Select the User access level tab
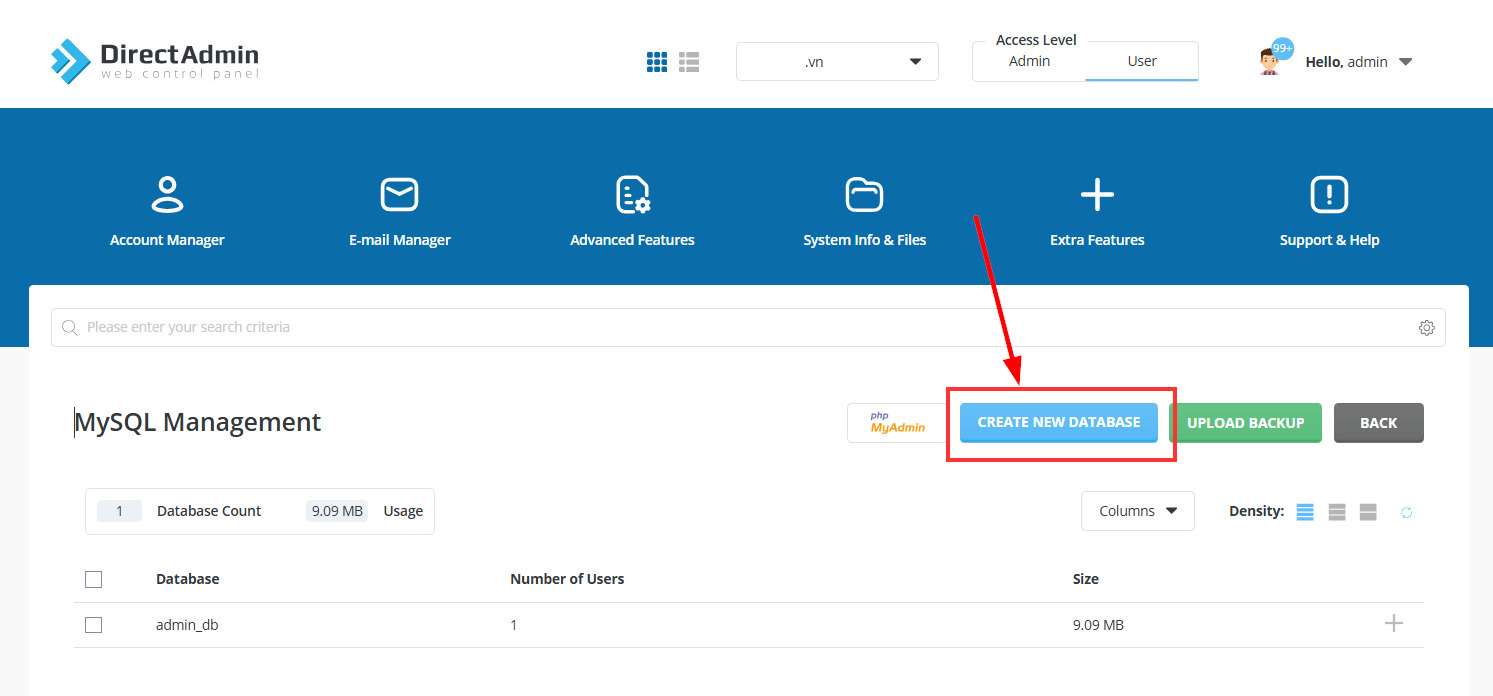The width and height of the screenshot is (1493, 696). tap(1142, 61)
